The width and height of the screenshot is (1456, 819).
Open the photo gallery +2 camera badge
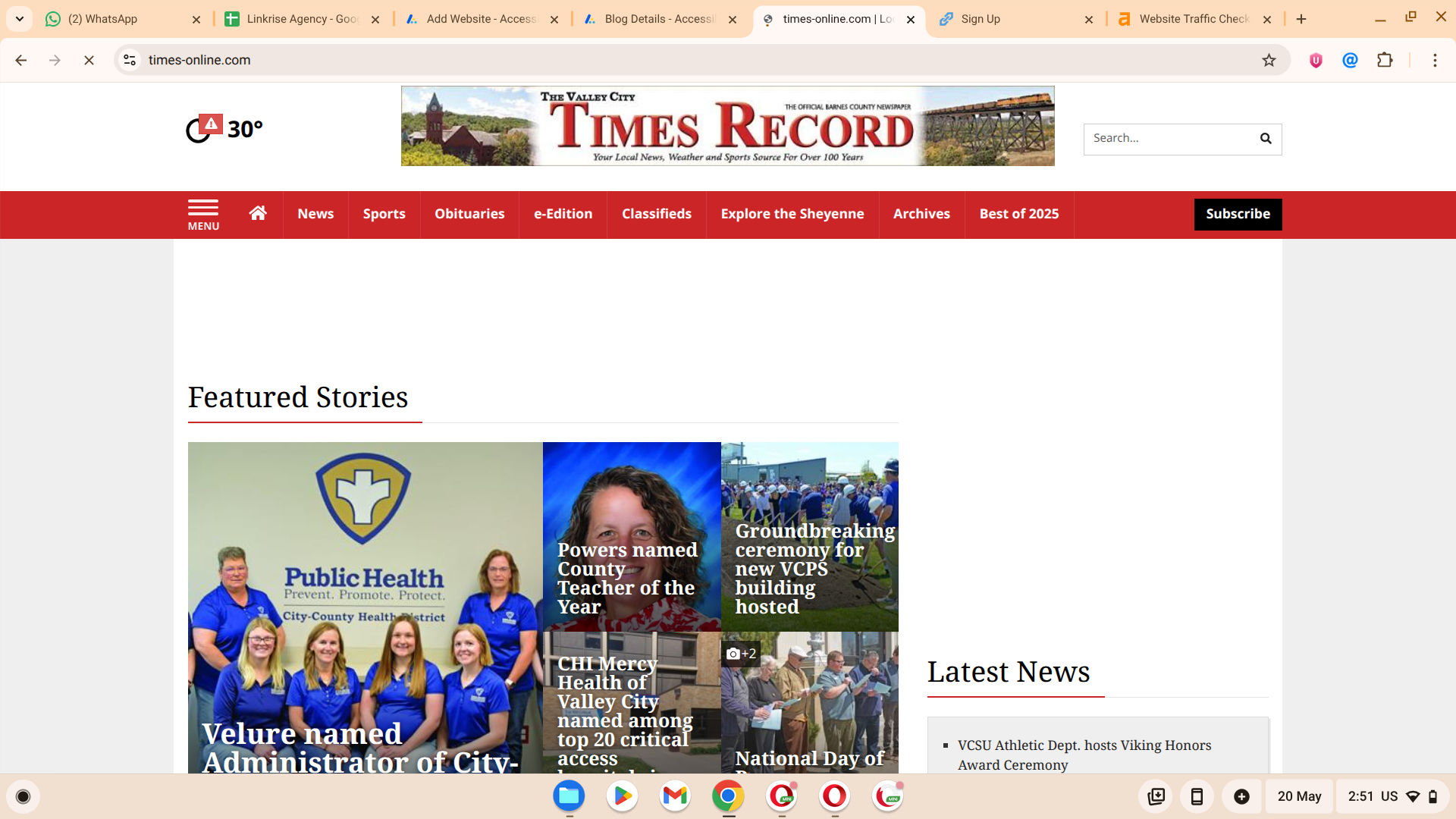click(x=741, y=654)
